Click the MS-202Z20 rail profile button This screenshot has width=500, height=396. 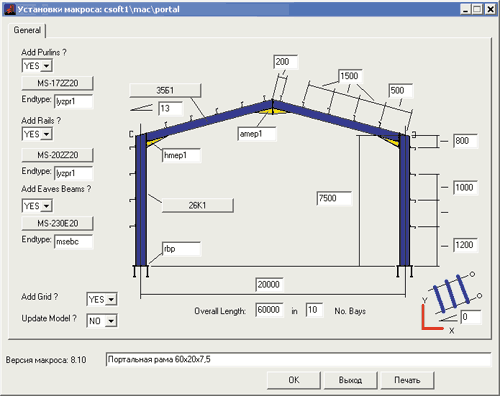[x=57, y=155]
